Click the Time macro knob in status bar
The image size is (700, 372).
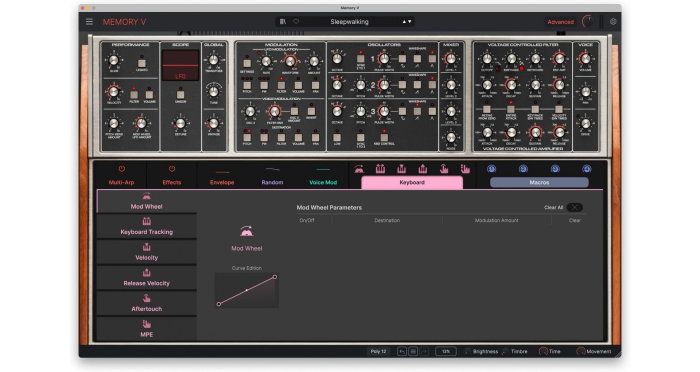click(543, 351)
